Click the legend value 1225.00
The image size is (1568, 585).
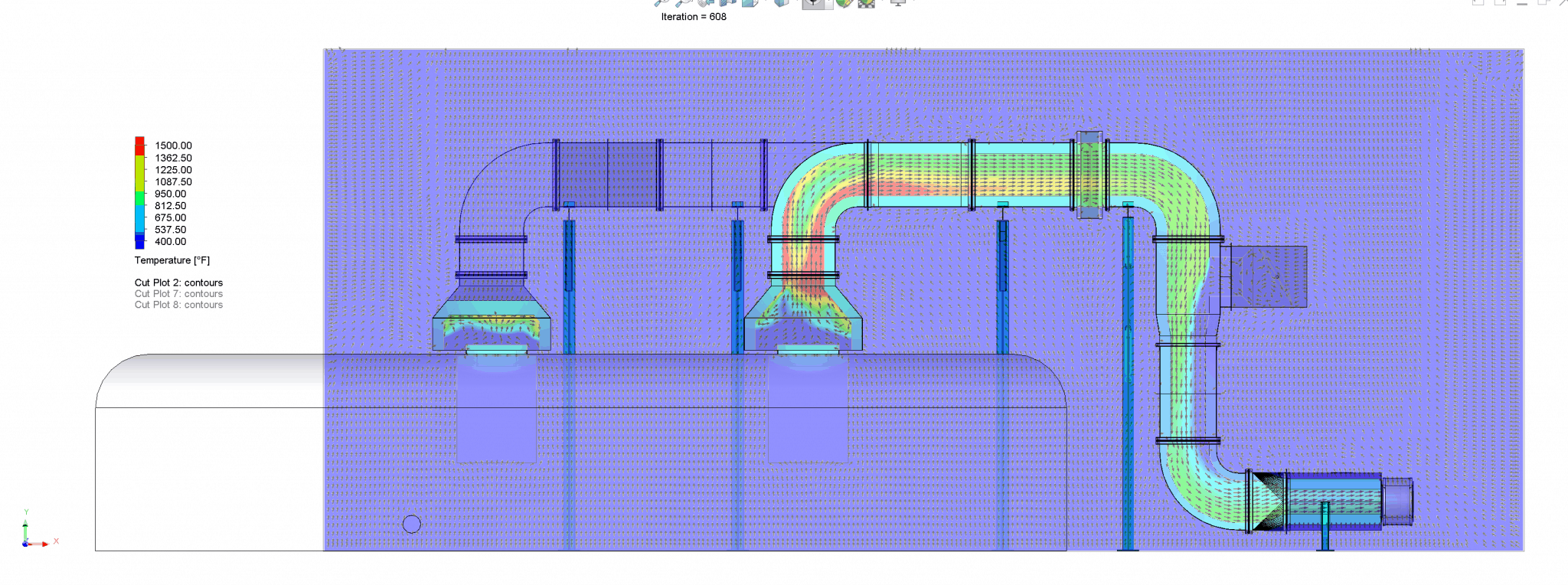pos(173,170)
